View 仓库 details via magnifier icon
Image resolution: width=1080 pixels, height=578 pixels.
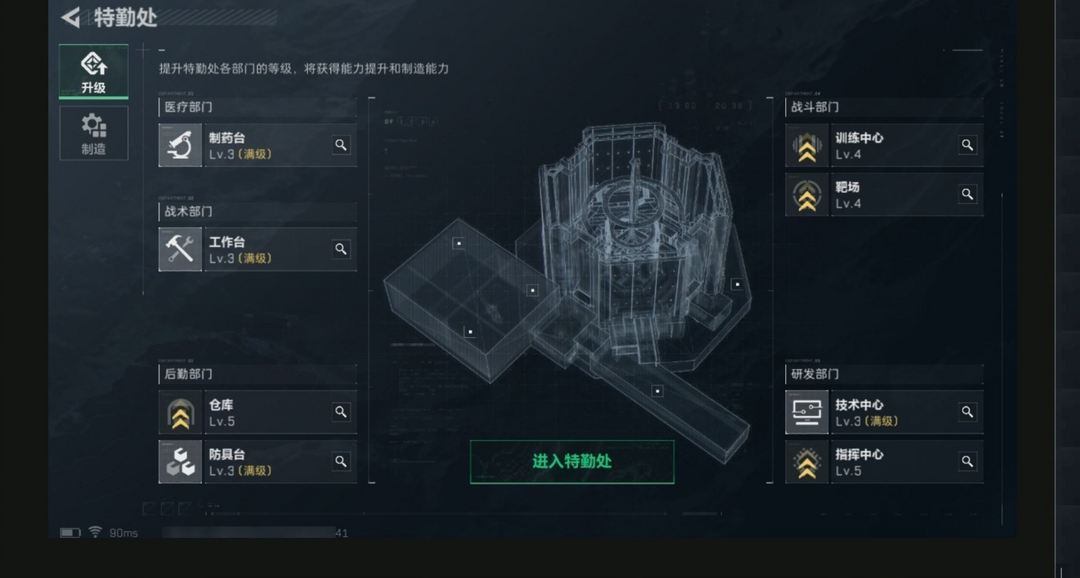click(x=341, y=412)
